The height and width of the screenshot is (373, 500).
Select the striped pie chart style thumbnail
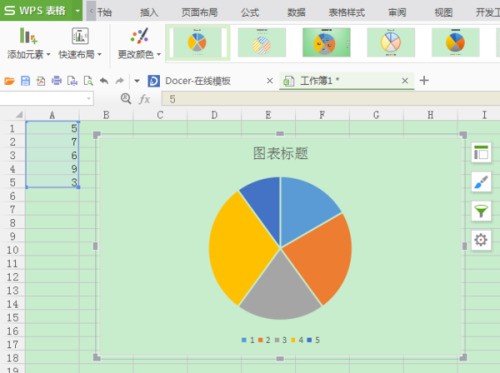[x=262, y=42]
